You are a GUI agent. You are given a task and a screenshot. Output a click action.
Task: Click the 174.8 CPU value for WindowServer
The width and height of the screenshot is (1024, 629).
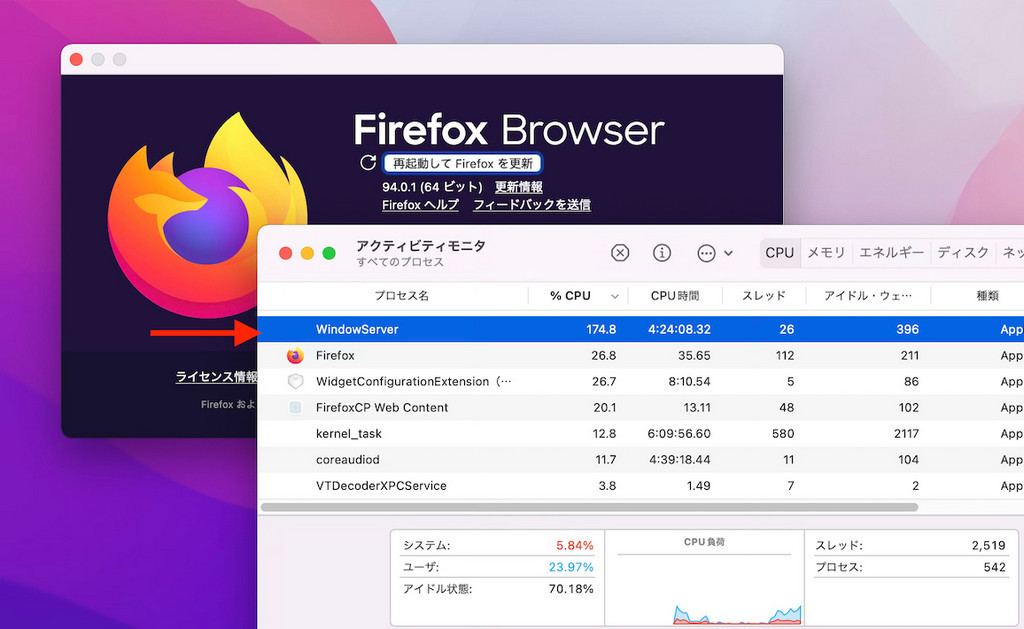(601, 329)
